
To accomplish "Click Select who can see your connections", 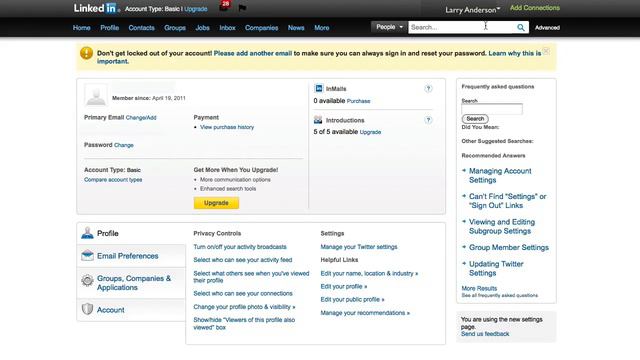I will click(243, 293).
